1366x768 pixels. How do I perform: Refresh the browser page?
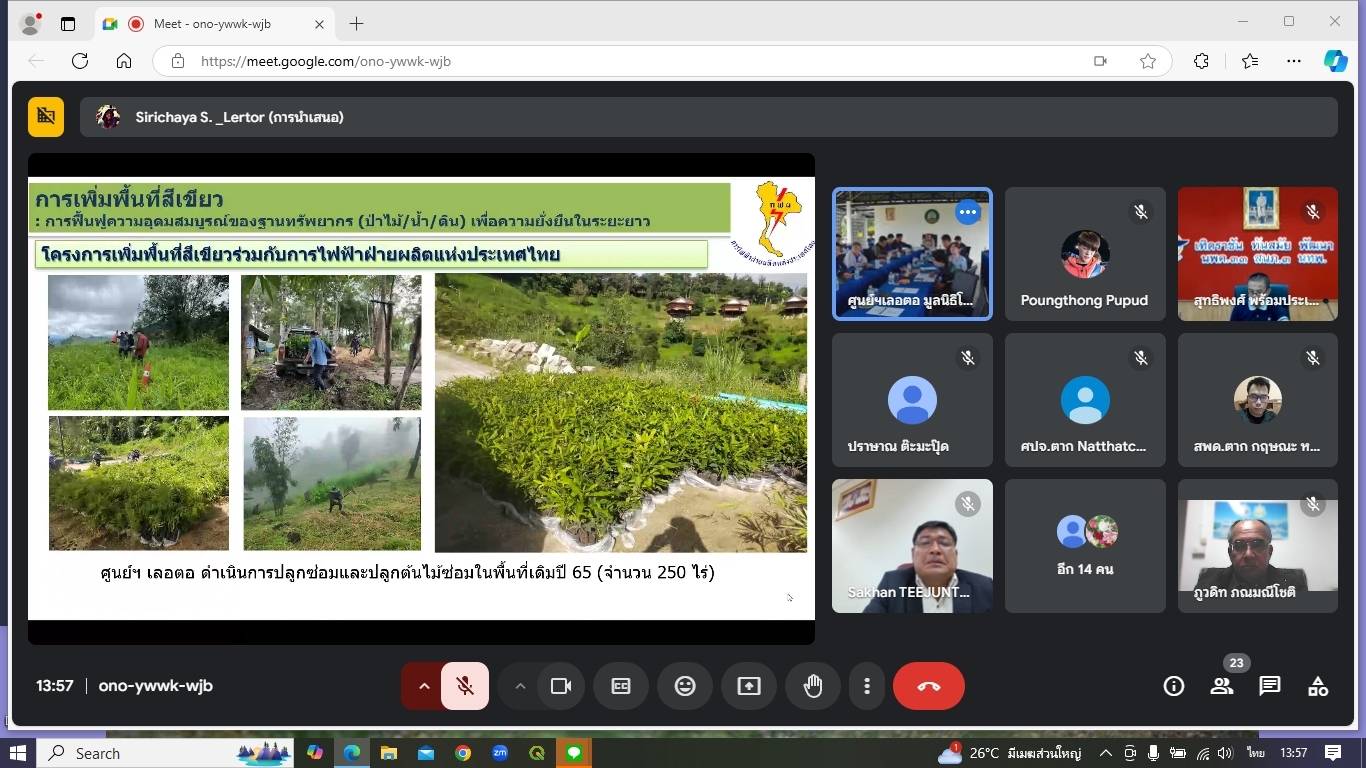point(80,61)
